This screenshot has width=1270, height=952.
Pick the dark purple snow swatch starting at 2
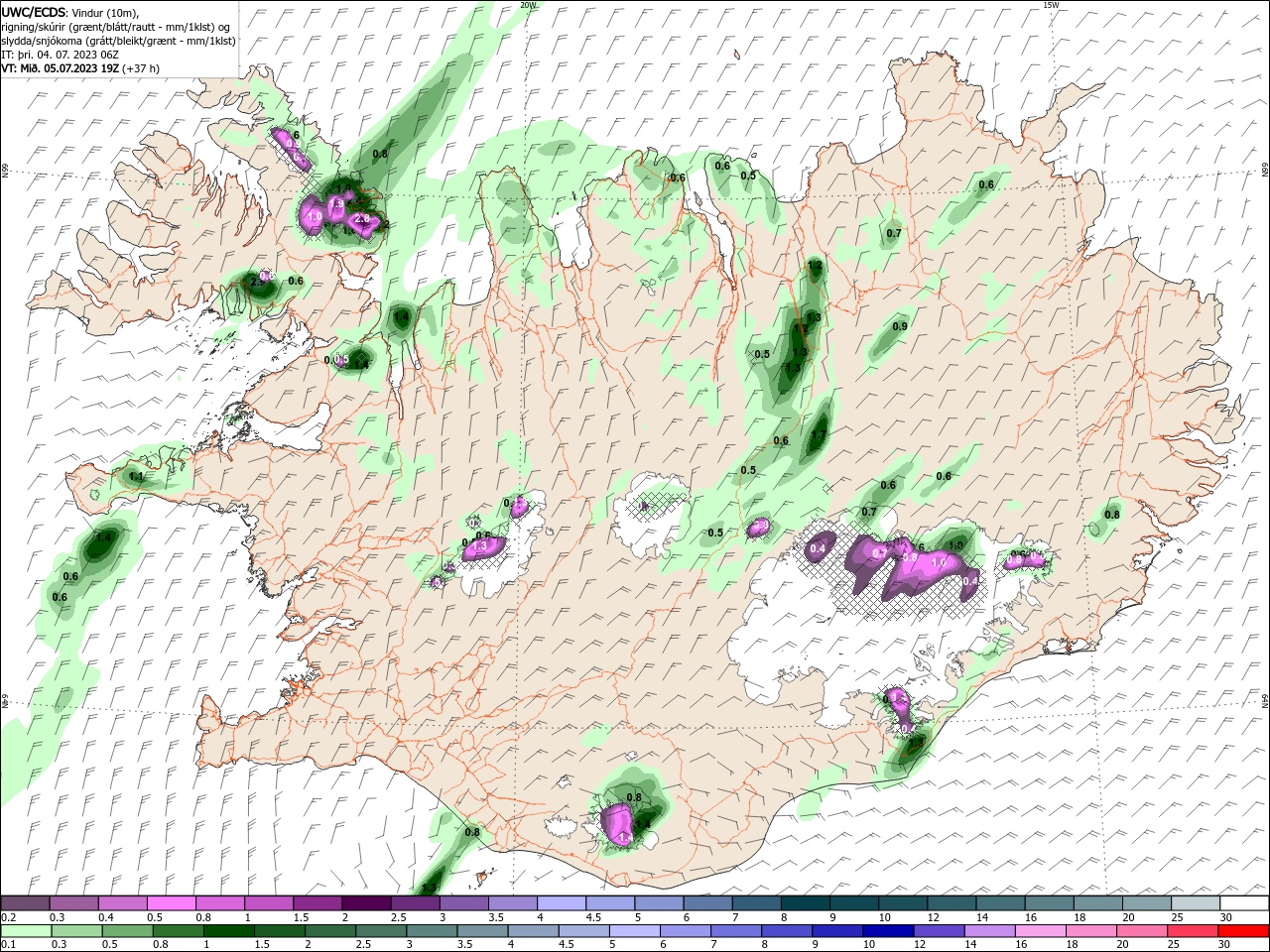(366, 902)
